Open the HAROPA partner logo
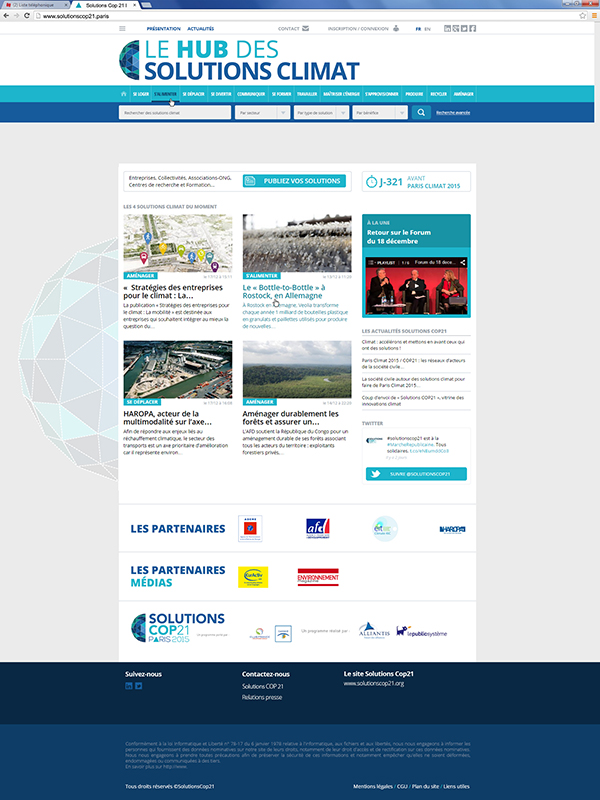The width and height of the screenshot is (600, 800). point(453,530)
